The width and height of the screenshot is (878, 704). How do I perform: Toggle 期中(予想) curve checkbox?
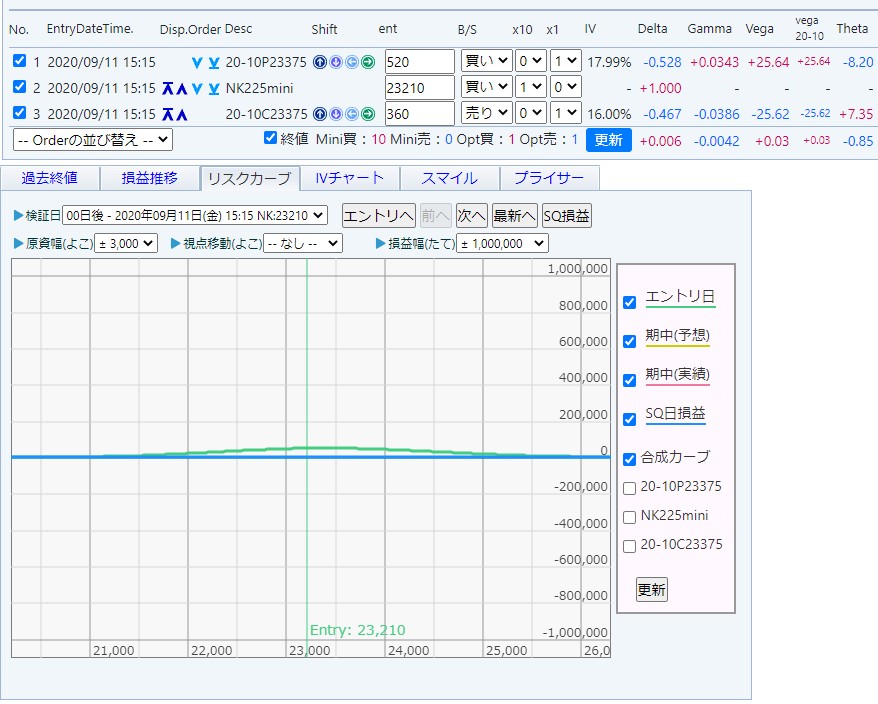click(x=629, y=342)
